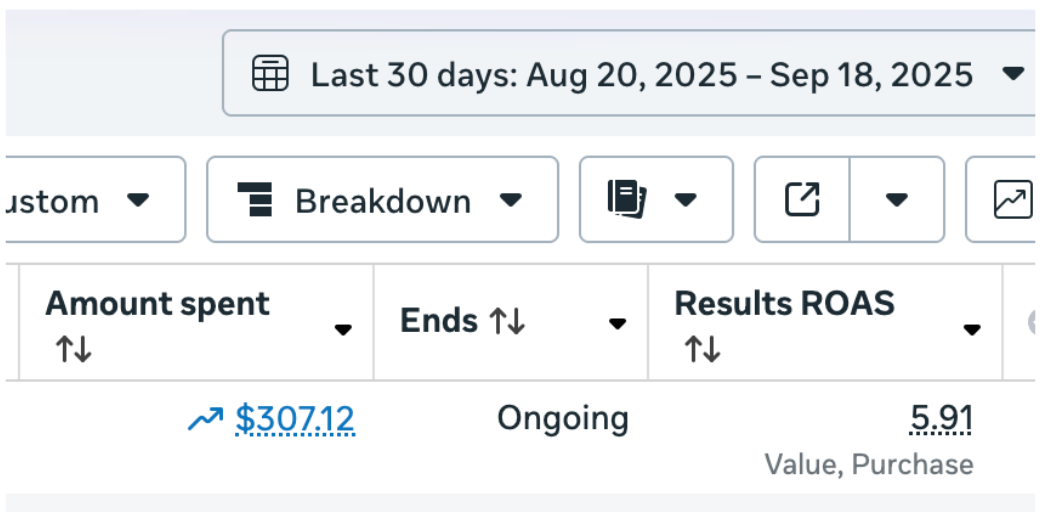Expand the Reports dropdown arrow
This screenshot has height=513, width=1041.
685,200
